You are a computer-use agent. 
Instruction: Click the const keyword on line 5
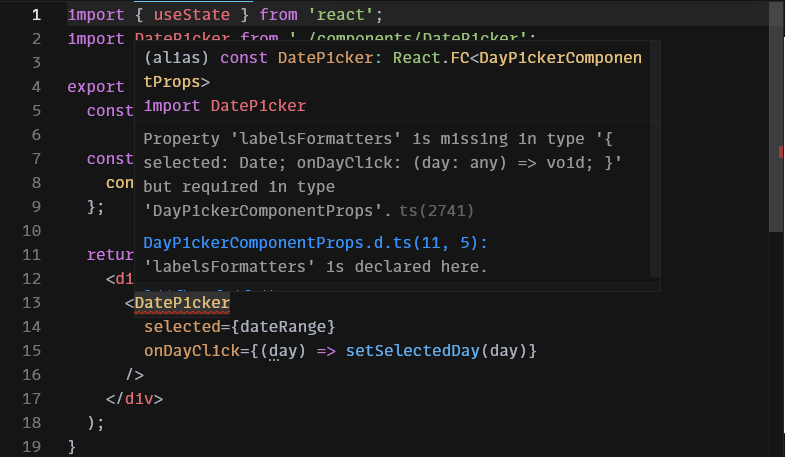coord(110,111)
